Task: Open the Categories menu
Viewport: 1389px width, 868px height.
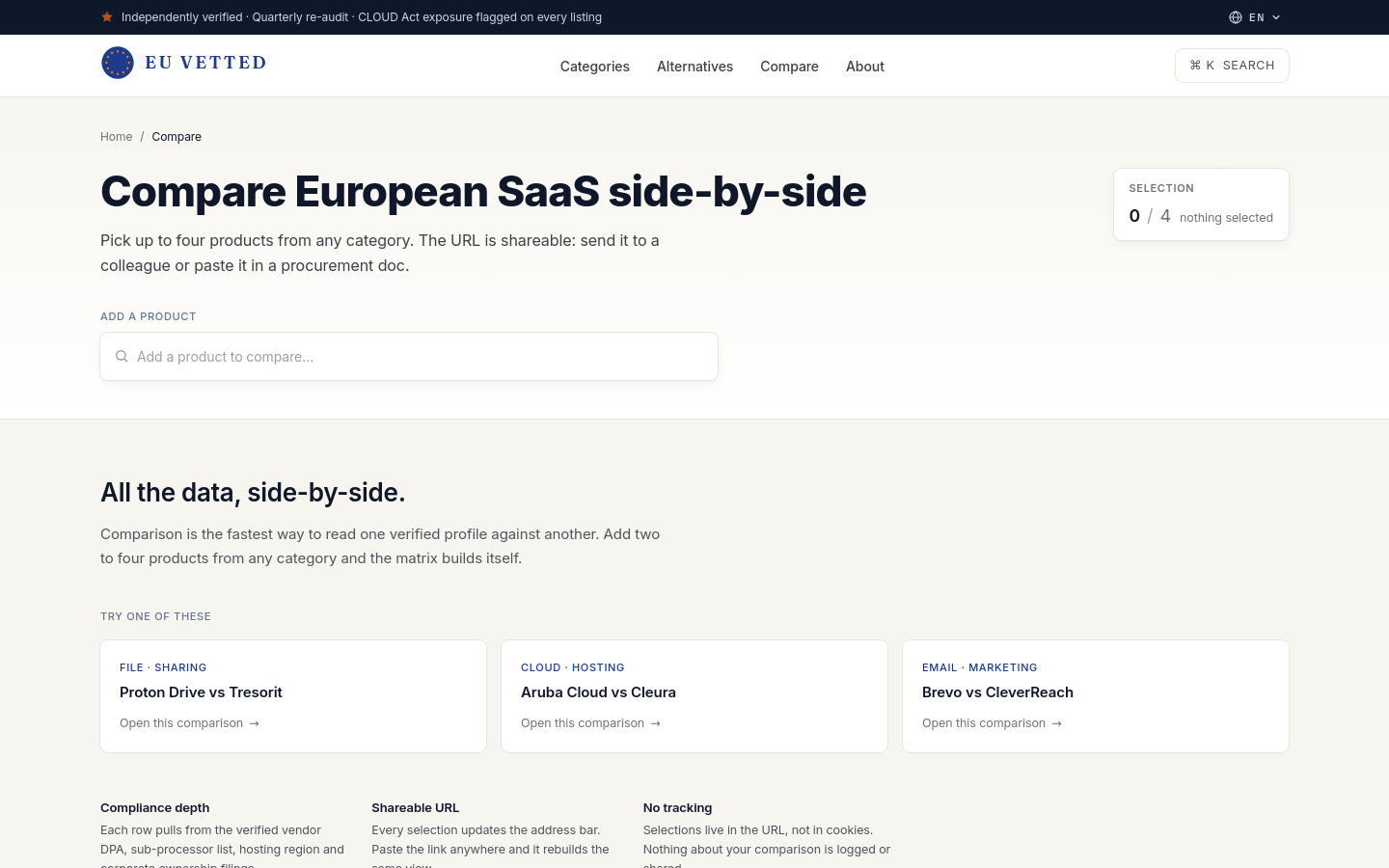Action: point(595,67)
